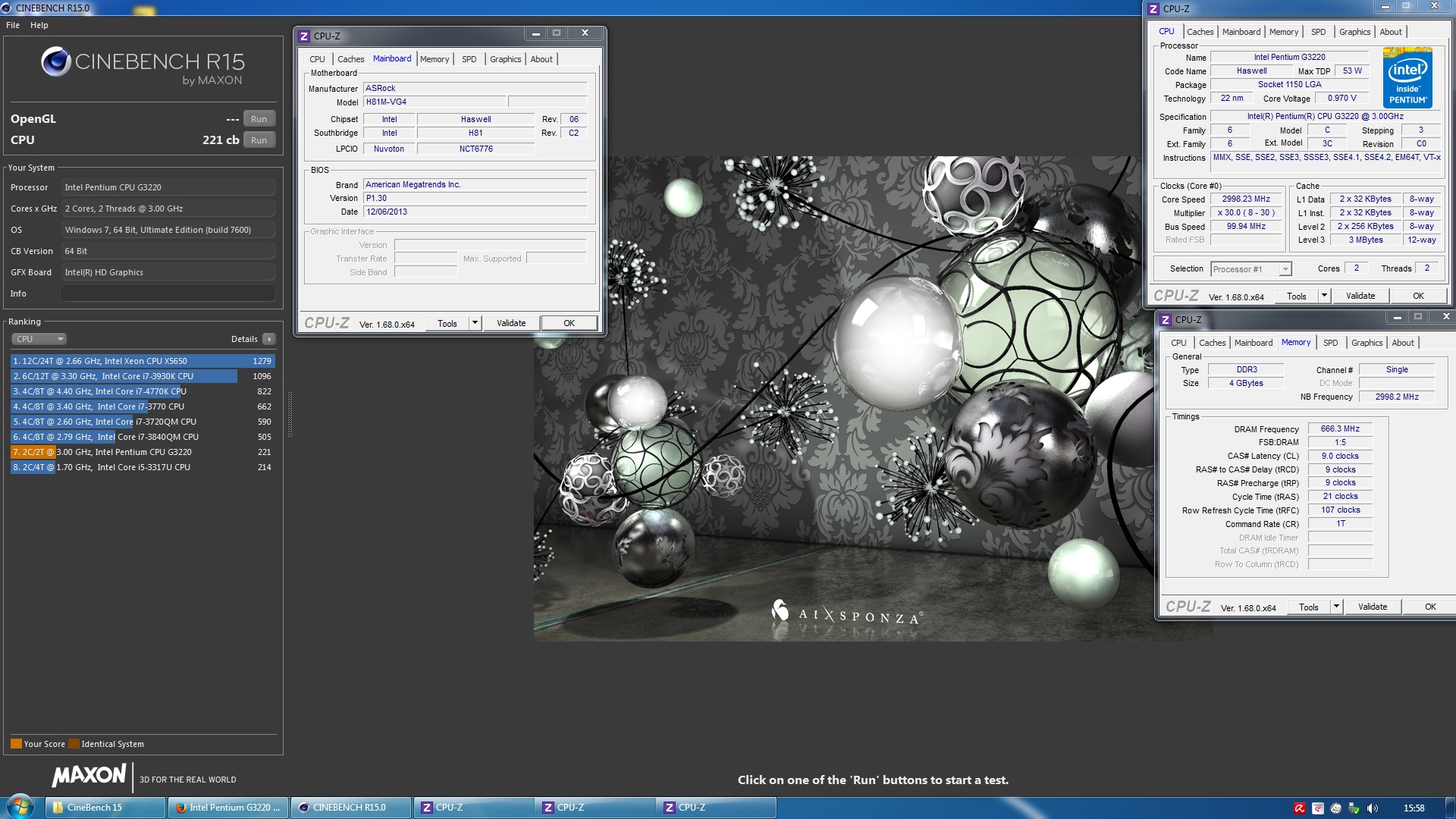The width and height of the screenshot is (1456, 819).
Task: Click the Details arrow icon in Ranking
Action: pos(269,339)
